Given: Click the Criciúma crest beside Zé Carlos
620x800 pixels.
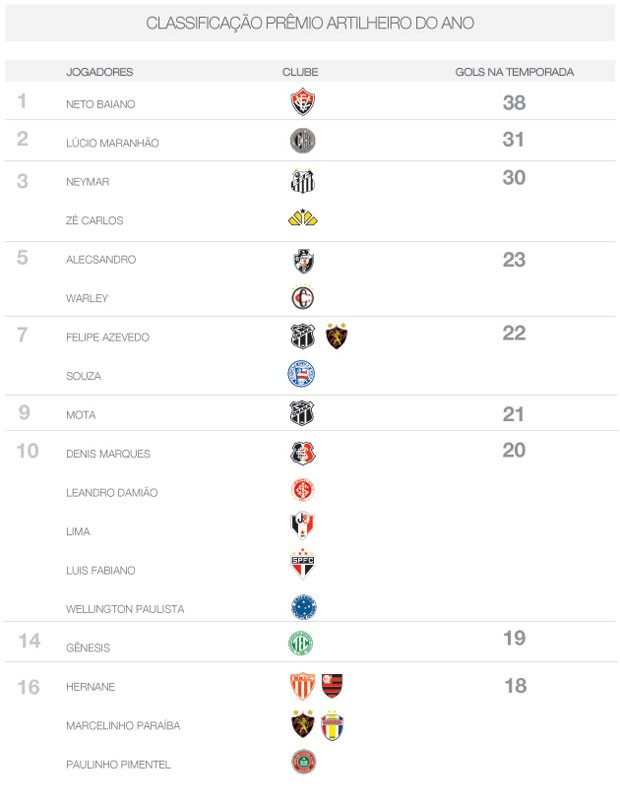Looking at the screenshot, I should click(x=303, y=218).
